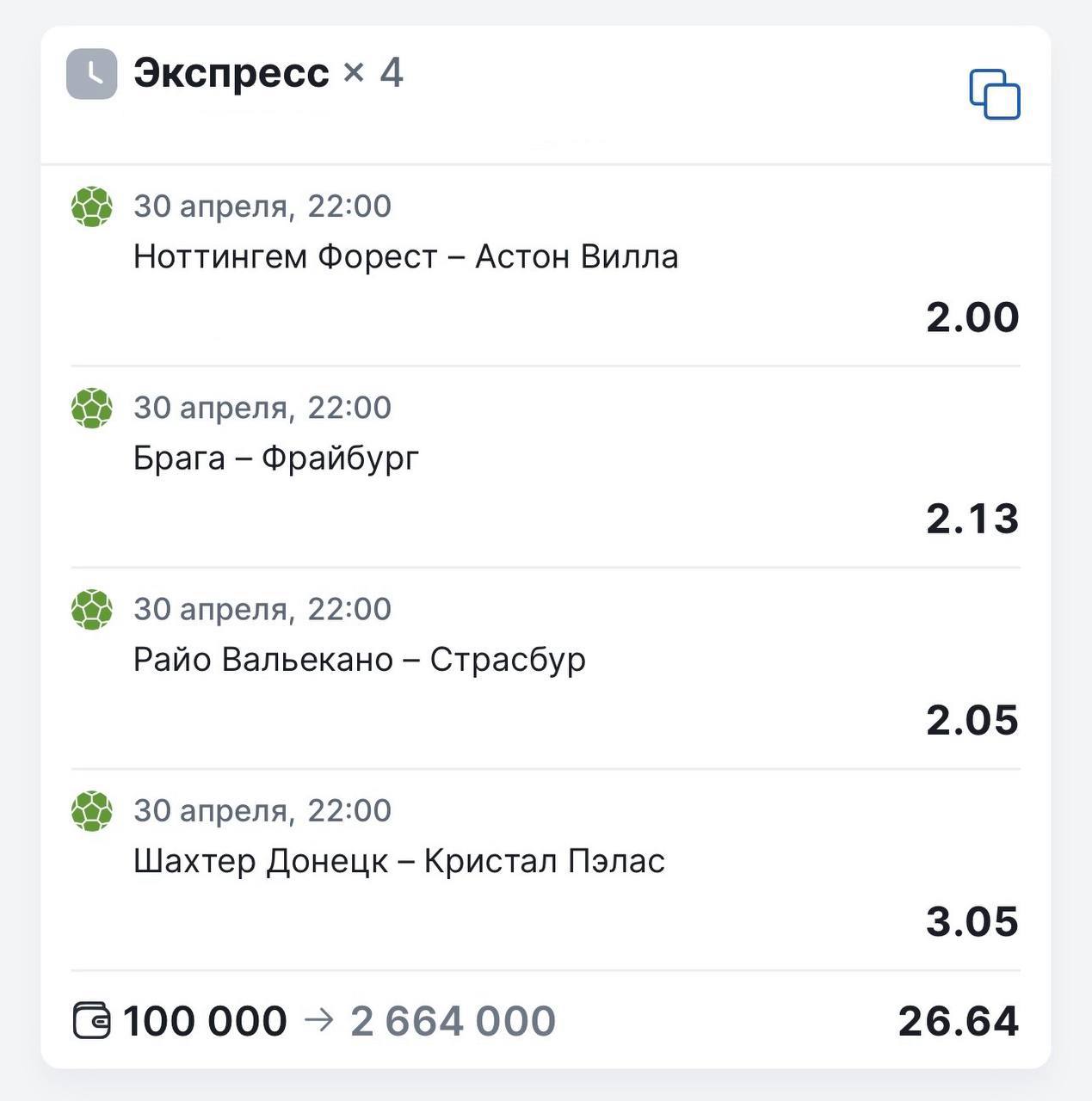
Task: Open the Брага – Фрайбург match
Action: pyautogui.click(x=275, y=458)
